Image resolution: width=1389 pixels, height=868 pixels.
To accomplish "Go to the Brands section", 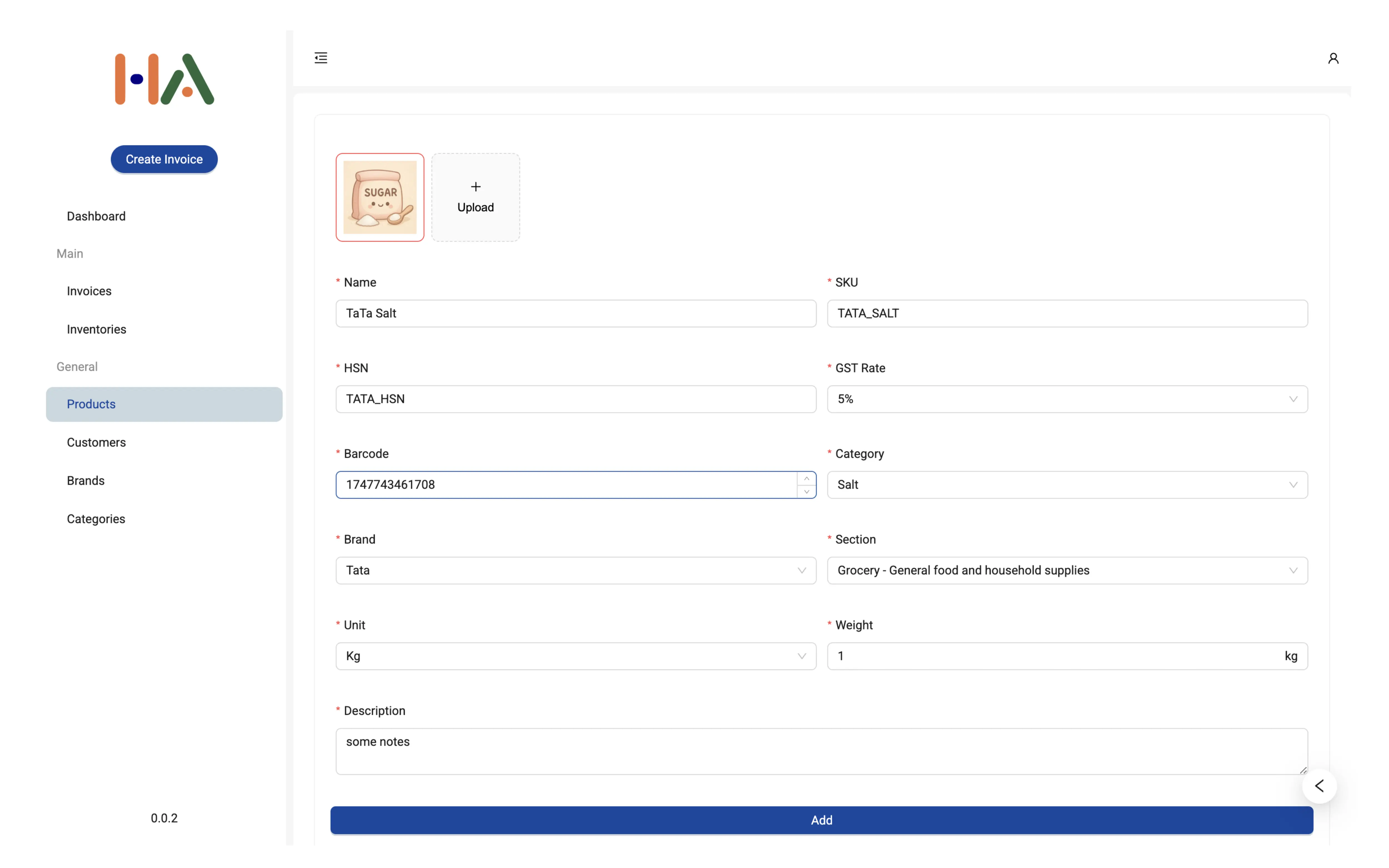I will pyautogui.click(x=86, y=480).
